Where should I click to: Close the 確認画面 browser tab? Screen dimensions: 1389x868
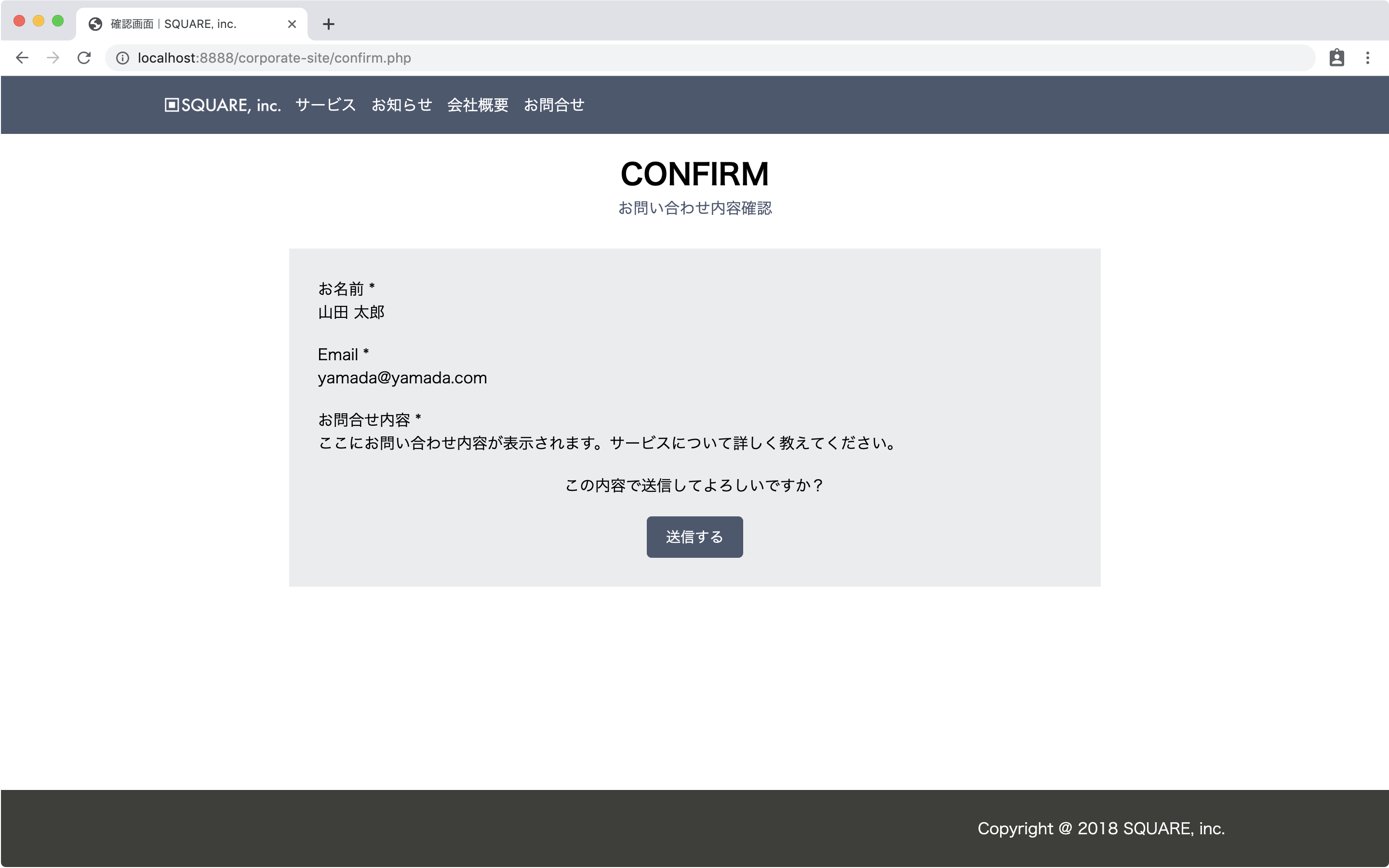[293, 24]
